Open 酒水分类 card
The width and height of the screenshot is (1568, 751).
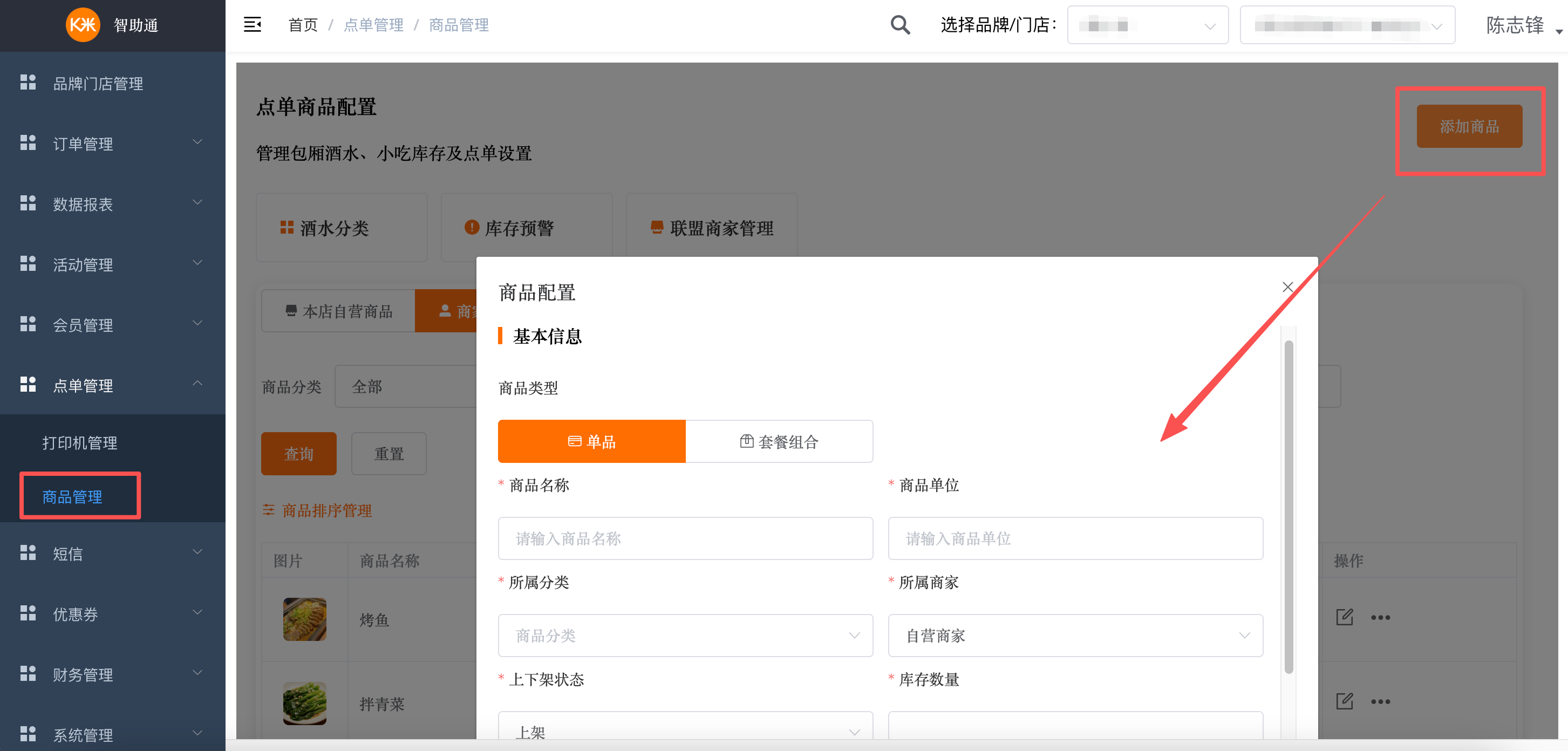click(342, 228)
